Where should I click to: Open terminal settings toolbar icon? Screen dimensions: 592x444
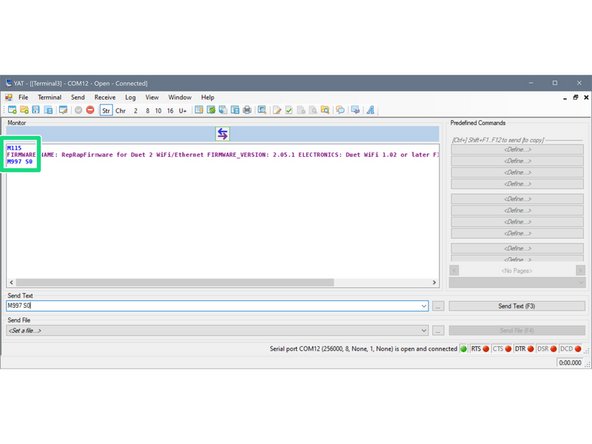pyautogui.click(x=63, y=110)
